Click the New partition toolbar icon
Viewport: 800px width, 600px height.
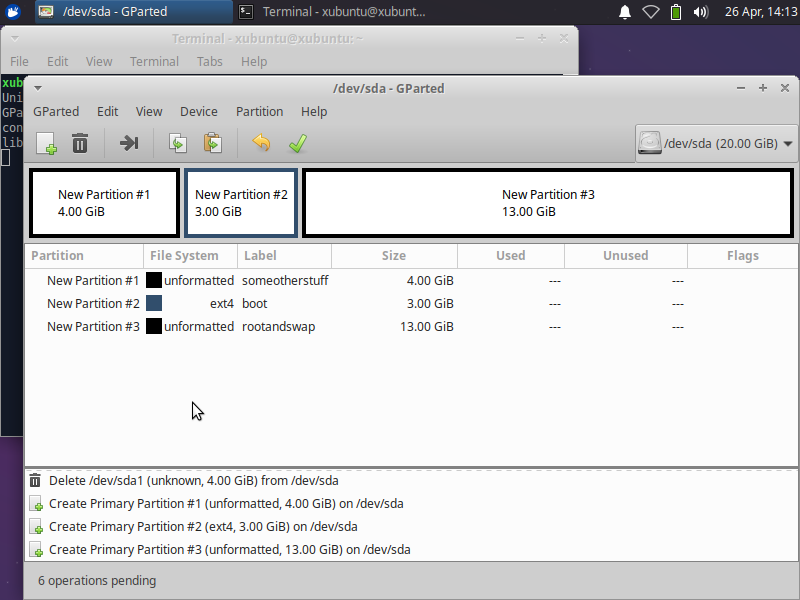pyautogui.click(x=46, y=143)
